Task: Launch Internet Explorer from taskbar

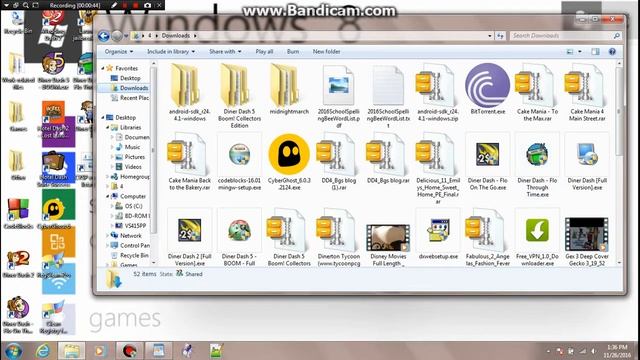Action: pos(42,351)
